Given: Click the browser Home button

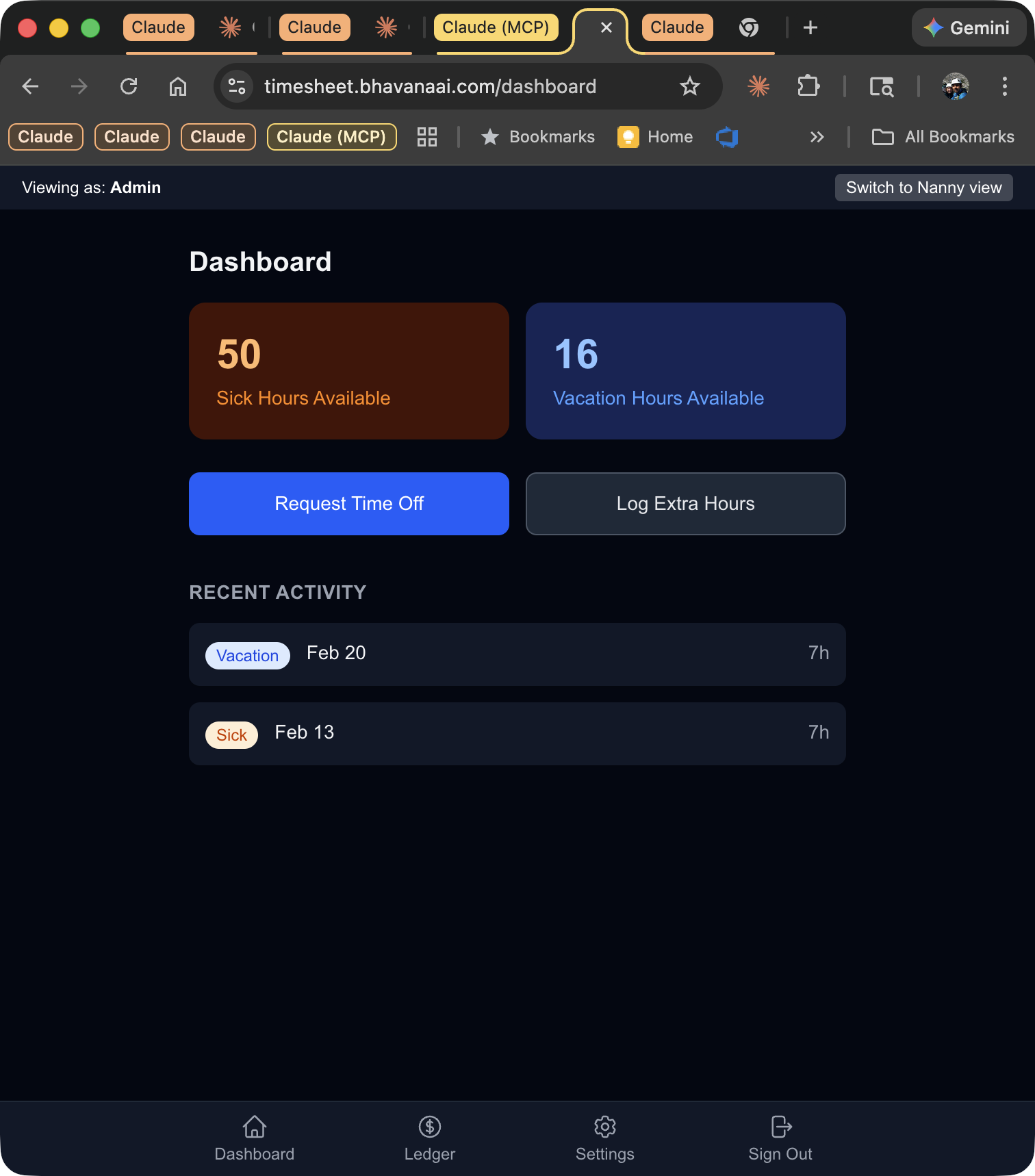Looking at the screenshot, I should pyautogui.click(x=178, y=86).
